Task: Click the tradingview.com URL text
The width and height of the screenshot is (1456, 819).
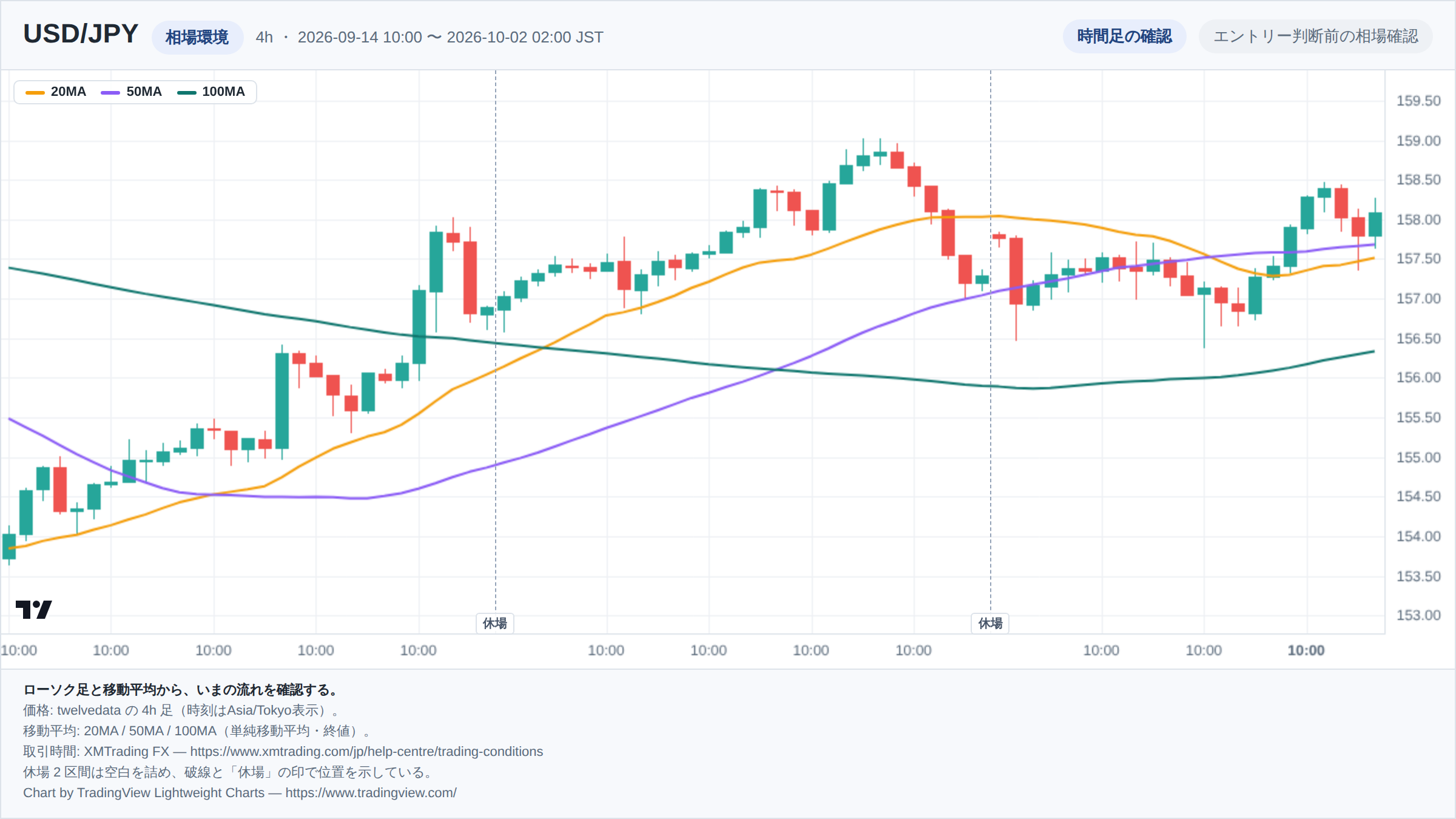Action: tap(371, 793)
